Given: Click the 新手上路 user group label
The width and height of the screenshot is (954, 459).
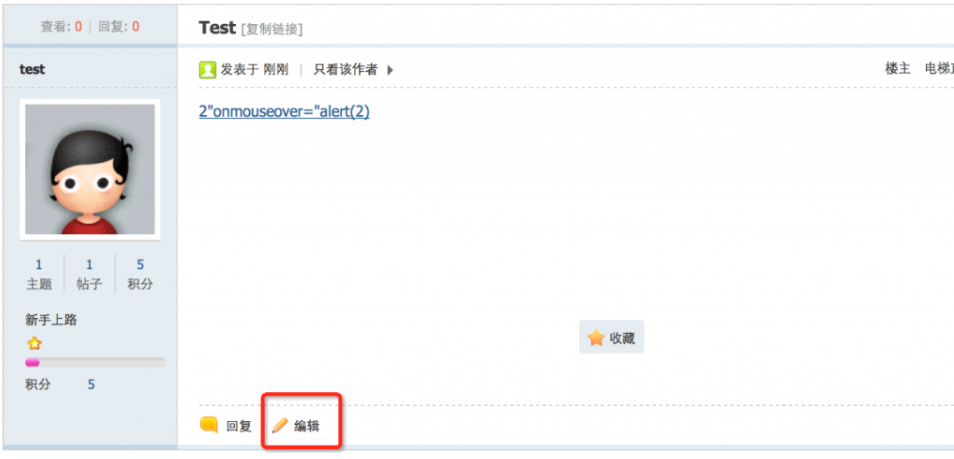Looking at the screenshot, I should (x=51, y=320).
